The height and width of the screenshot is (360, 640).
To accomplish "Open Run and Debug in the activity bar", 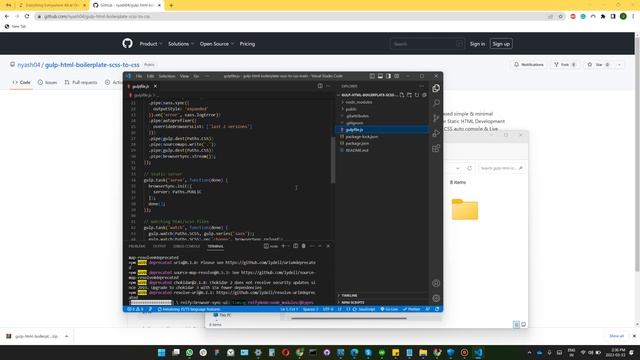I will [x=436, y=133].
